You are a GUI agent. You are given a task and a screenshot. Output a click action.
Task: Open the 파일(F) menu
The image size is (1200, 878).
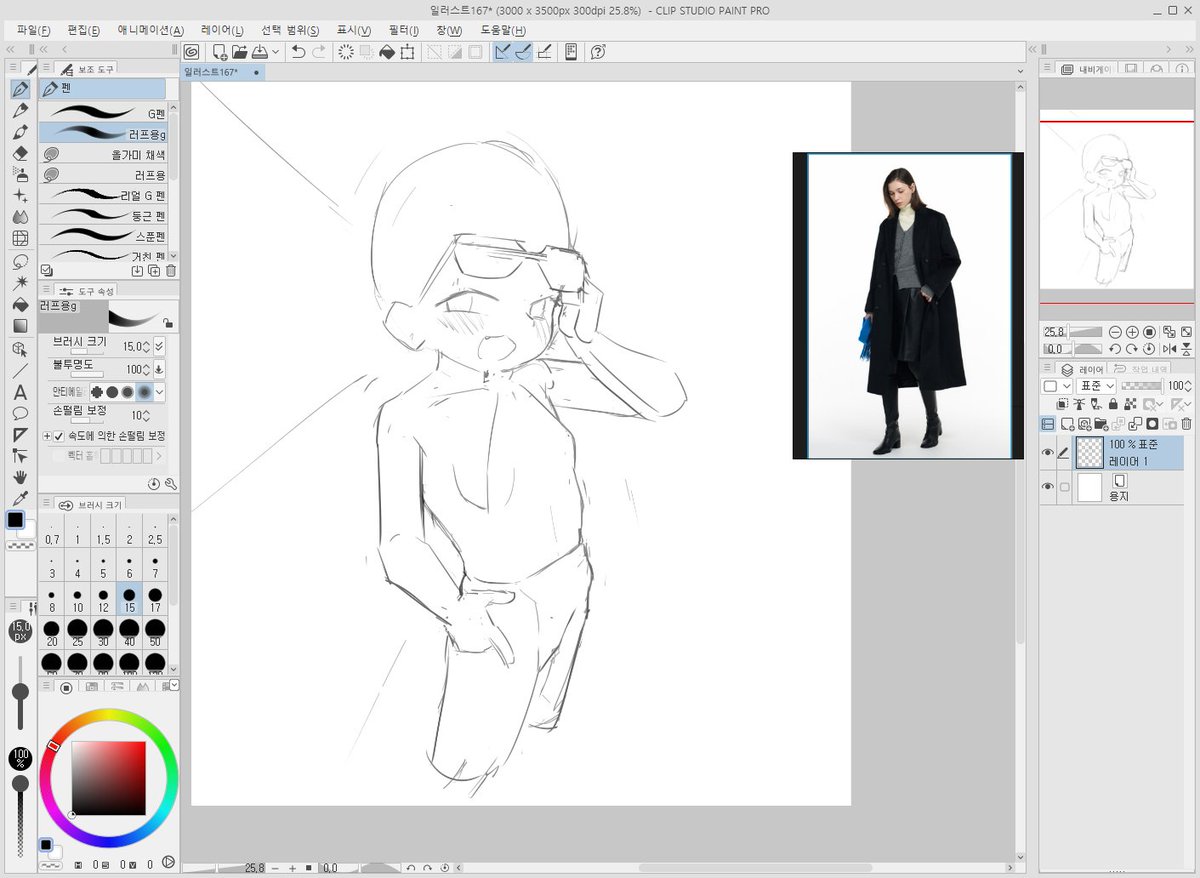coord(33,30)
